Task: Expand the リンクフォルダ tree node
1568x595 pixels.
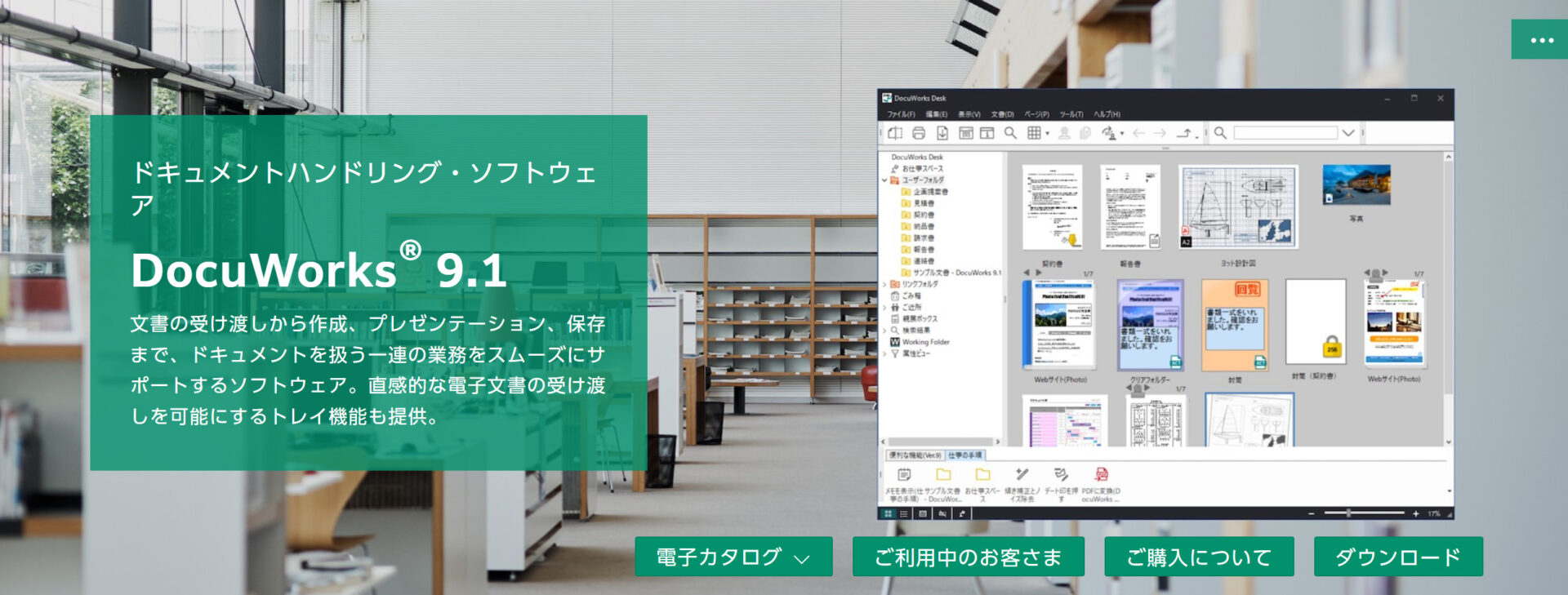Action: pos(884,285)
